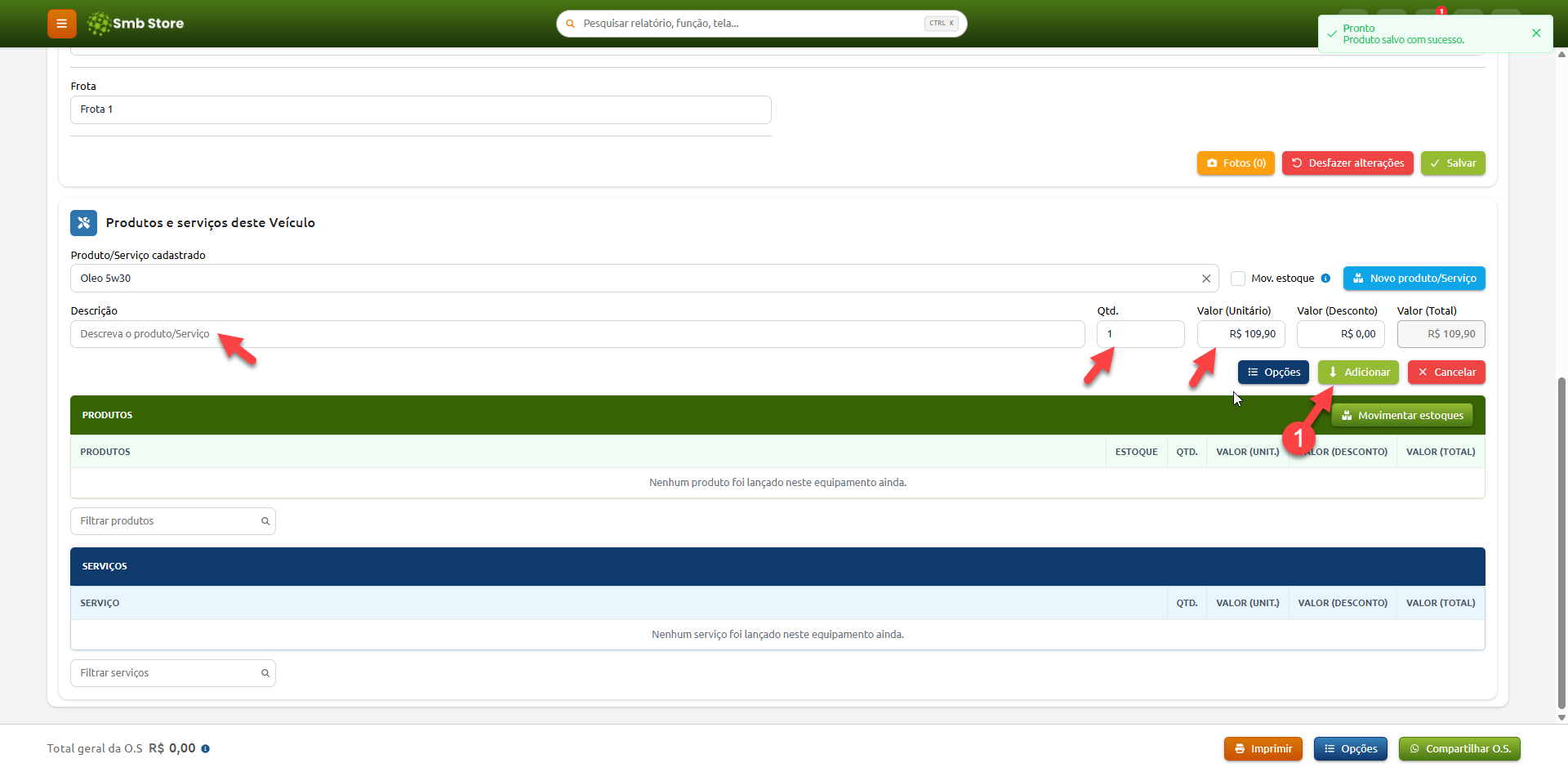Open the Opções menu in the footer
The image size is (1568, 772).
(1351, 749)
